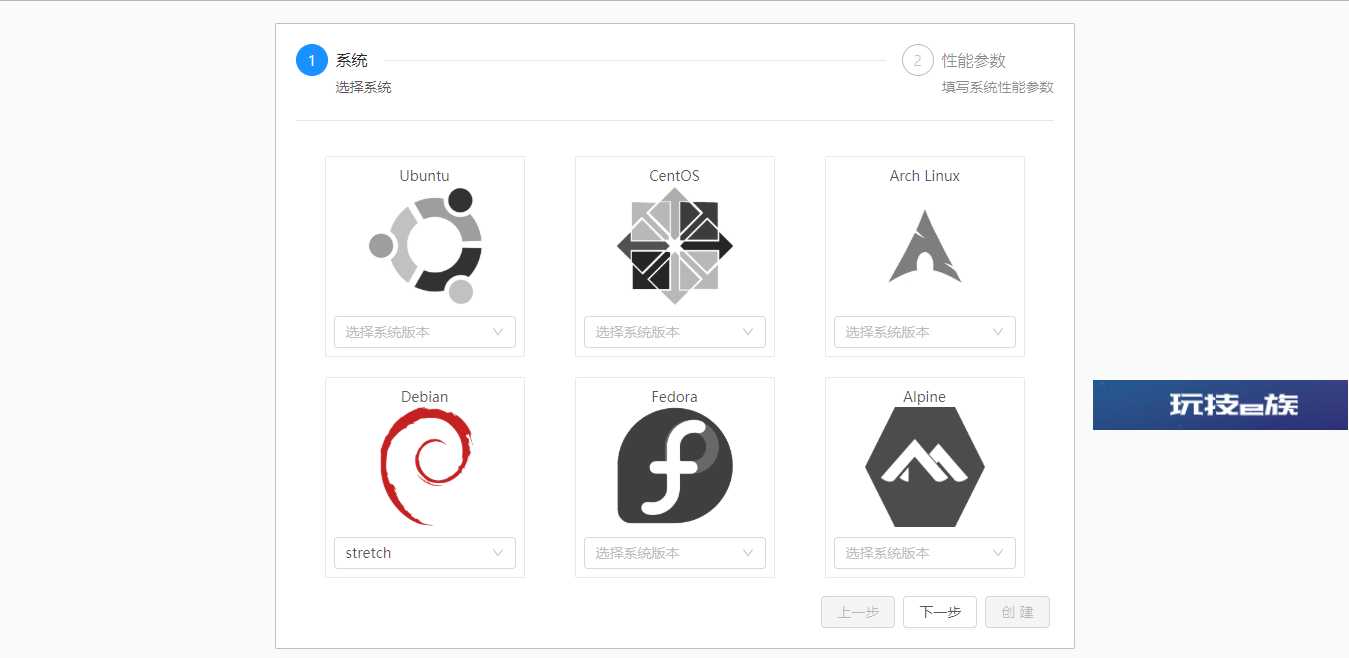Click the Debian swirl logo
Screen dimensions: 1349x658
tap(425, 467)
